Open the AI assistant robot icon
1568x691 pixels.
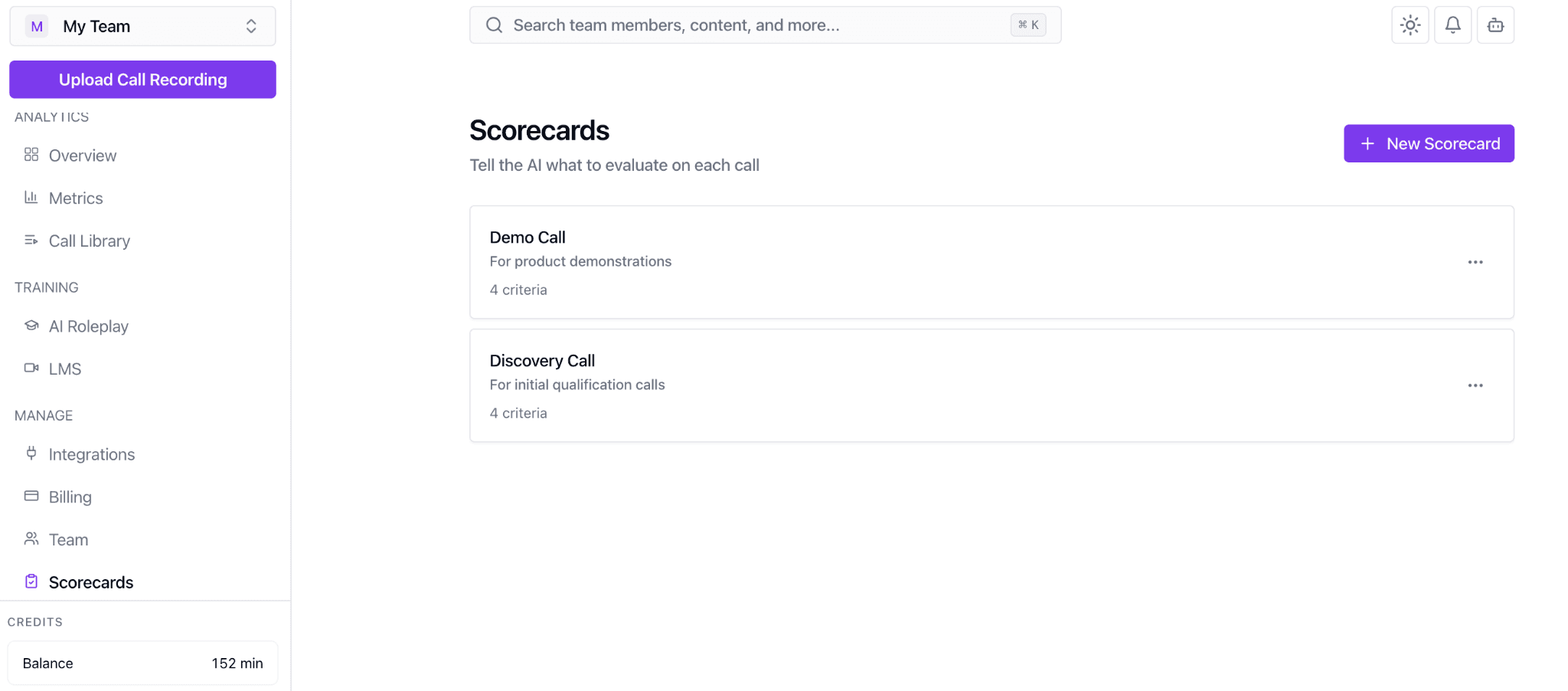click(1495, 25)
